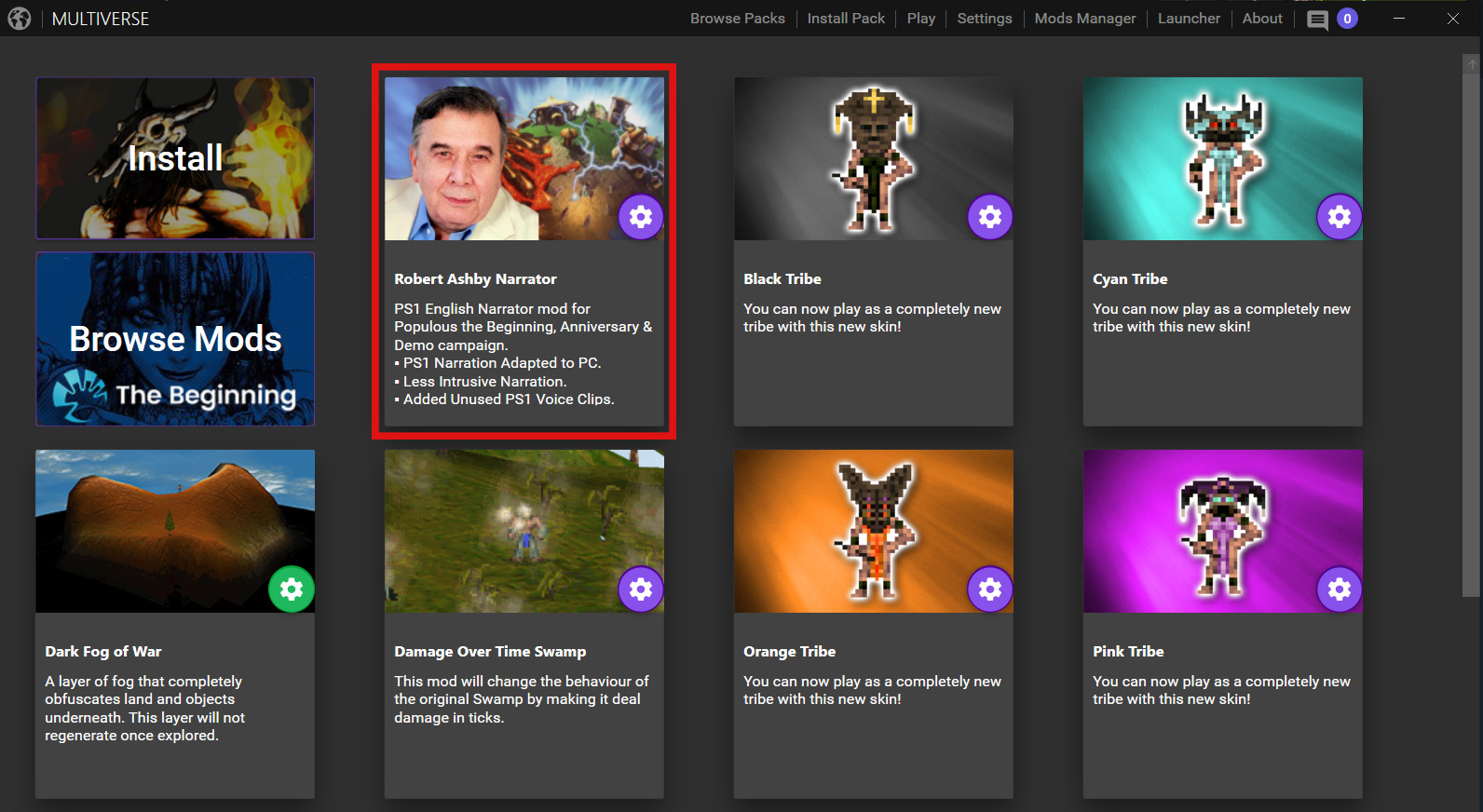Open gear settings for Damage Over Time Swamp

pyautogui.click(x=641, y=589)
